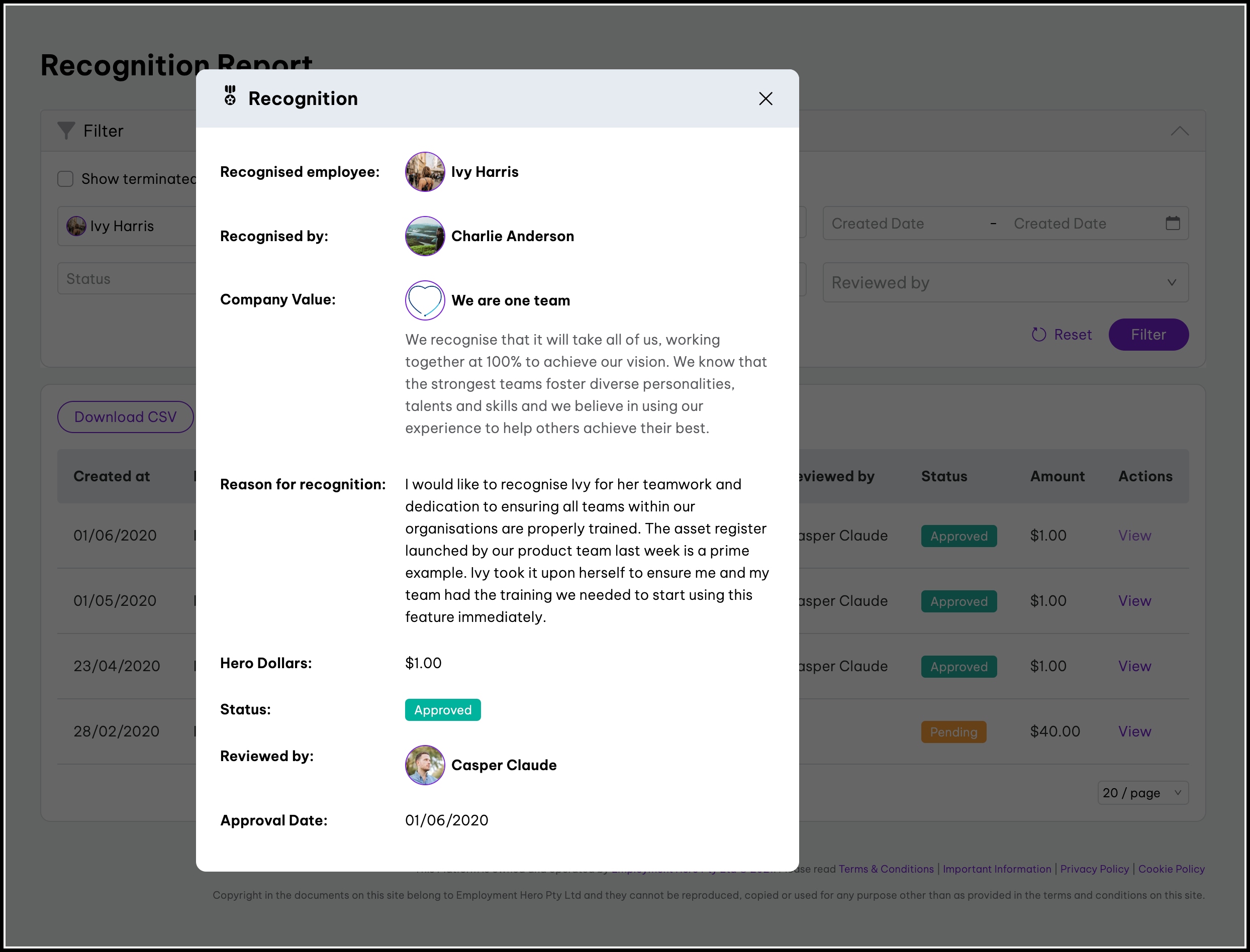The width and height of the screenshot is (1250, 952).
Task: View the 01/06/2020 recognition row
Action: click(x=1134, y=536)
